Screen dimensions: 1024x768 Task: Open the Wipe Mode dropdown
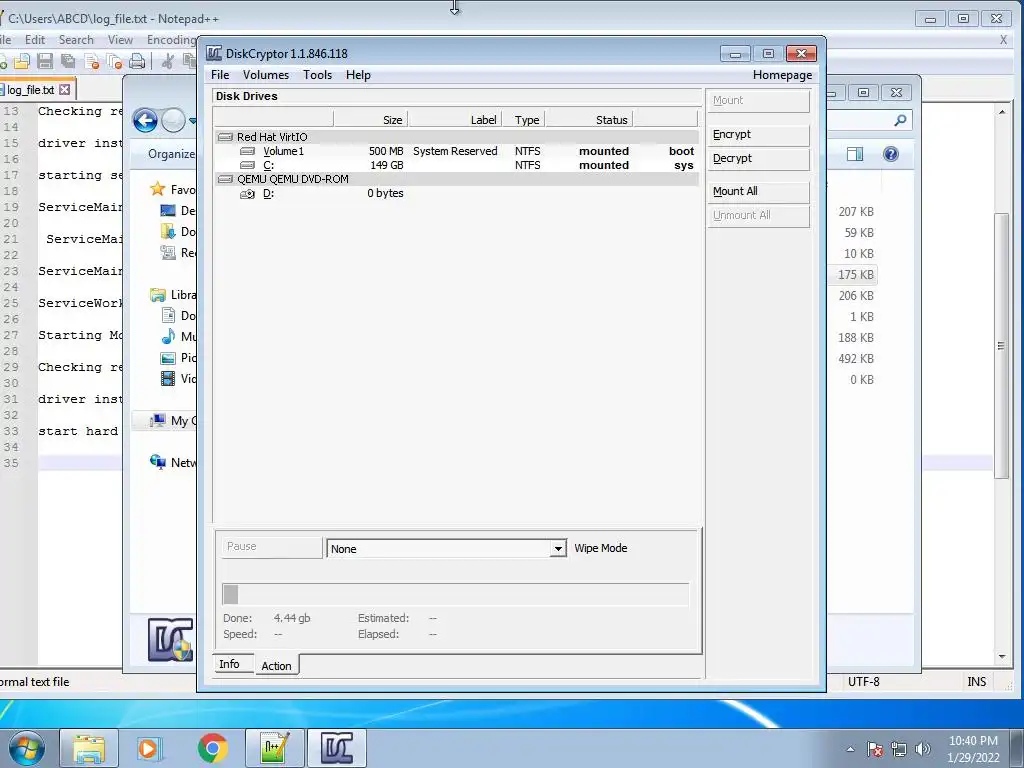pyautogui.click(x=558, y=549)
